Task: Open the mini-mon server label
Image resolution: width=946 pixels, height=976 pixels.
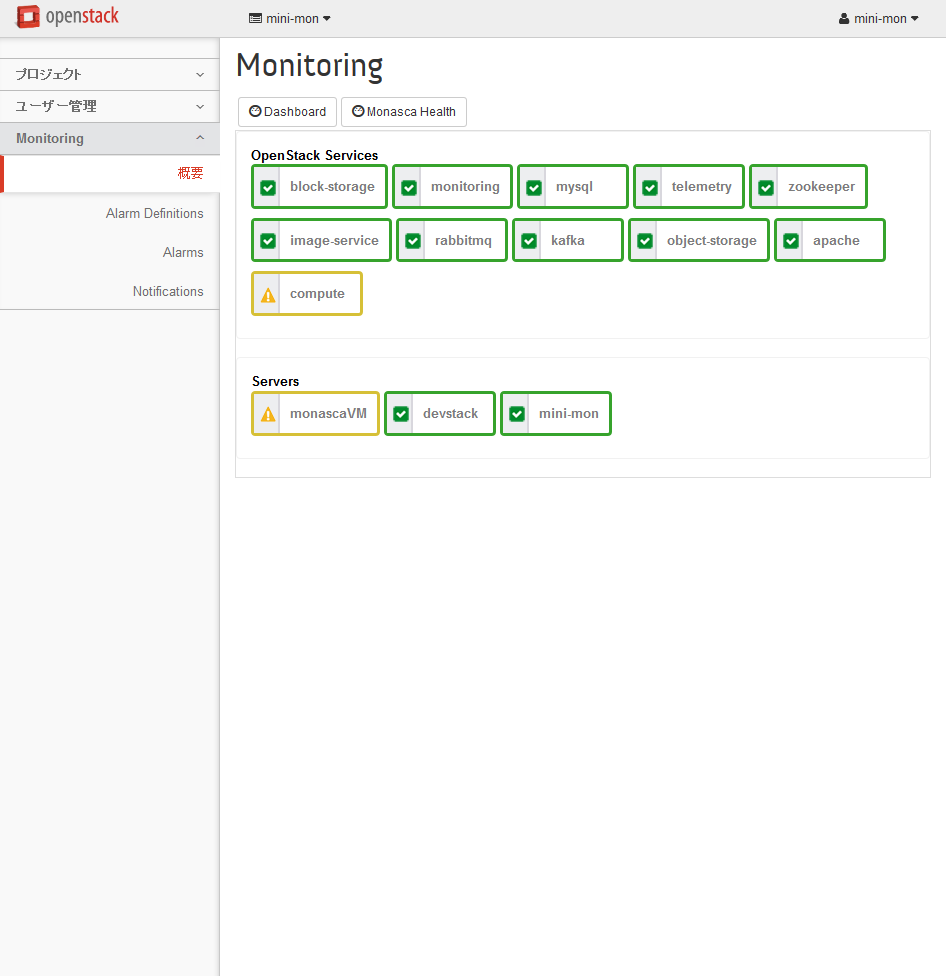Action: (x=569, y=413)
